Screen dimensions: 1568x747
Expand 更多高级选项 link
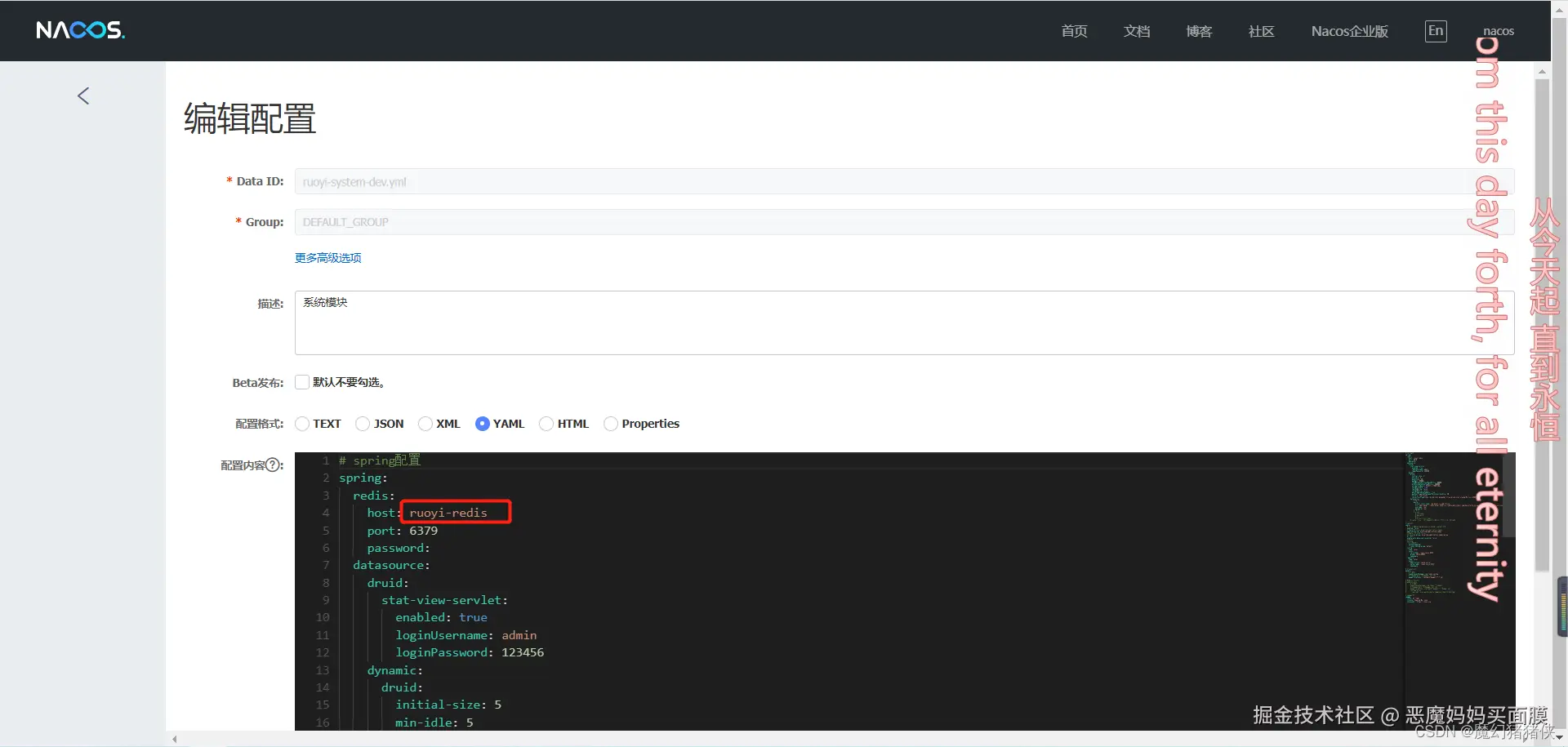pyautogui.click(x=327, y=258)
